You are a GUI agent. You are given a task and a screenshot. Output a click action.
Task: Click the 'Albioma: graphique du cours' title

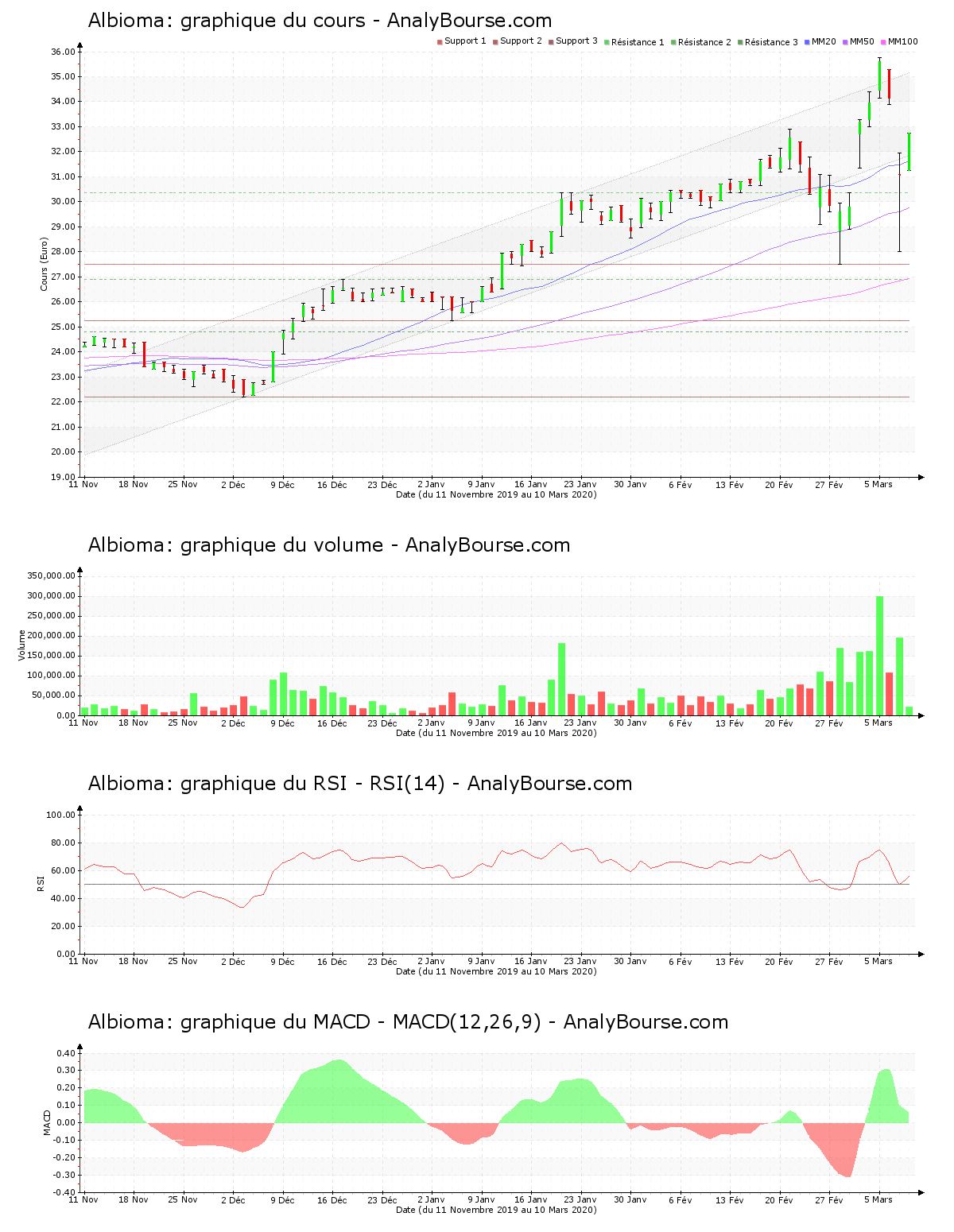(320, 21)
